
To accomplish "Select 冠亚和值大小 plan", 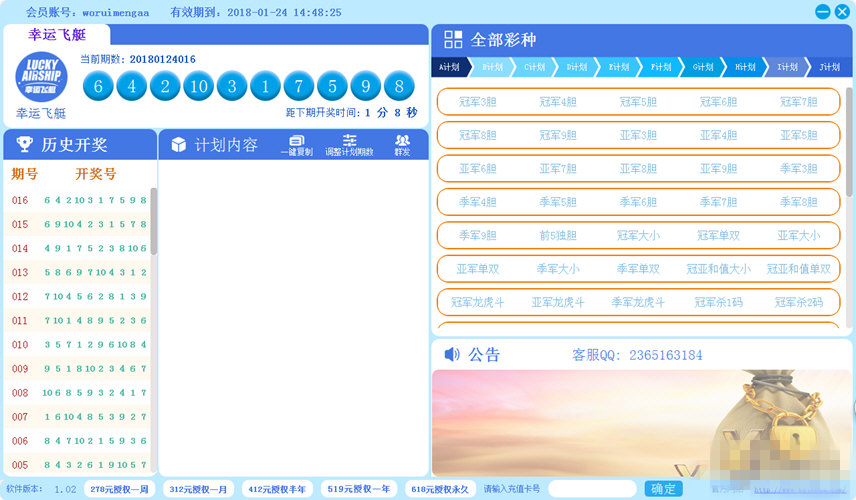I will tap(718, 269).
